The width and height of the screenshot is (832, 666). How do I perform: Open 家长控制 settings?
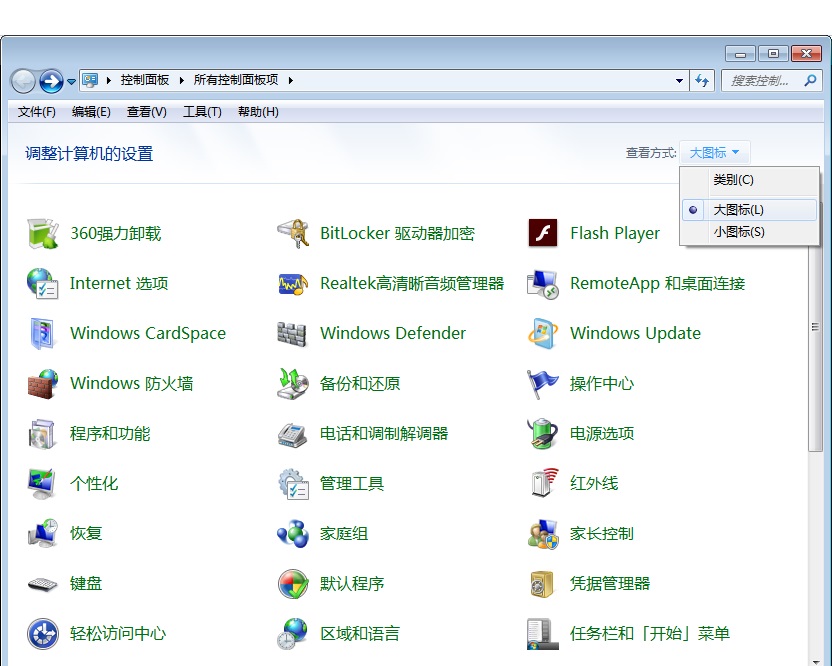tap(601, 533)
